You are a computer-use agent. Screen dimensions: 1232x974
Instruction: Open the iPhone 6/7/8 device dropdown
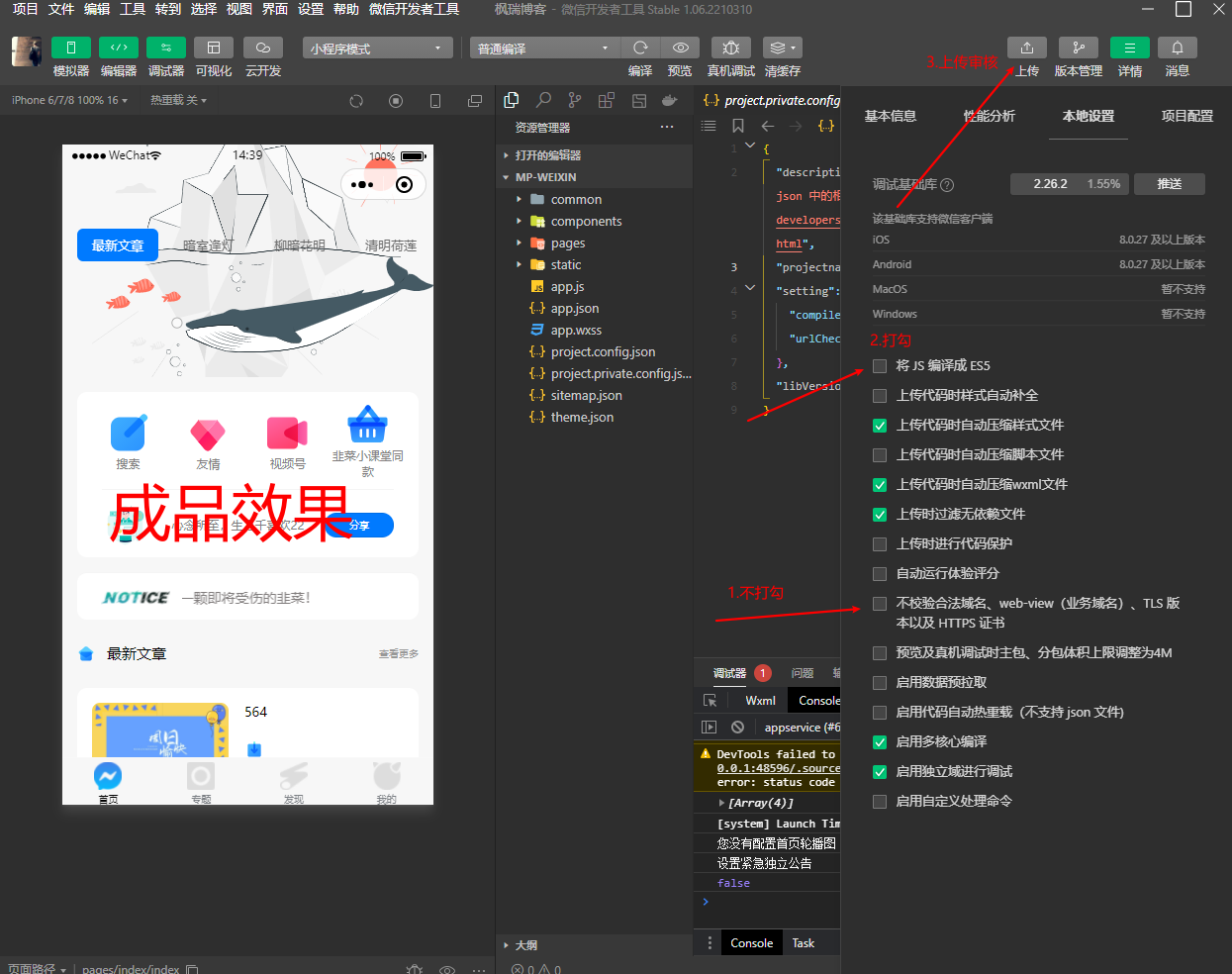pyautogui.click(x=69, y=100)
